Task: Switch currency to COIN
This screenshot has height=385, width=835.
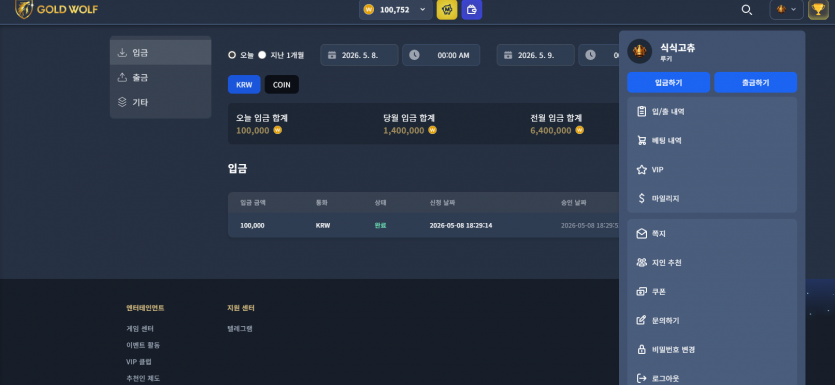Action: [282, 85]
